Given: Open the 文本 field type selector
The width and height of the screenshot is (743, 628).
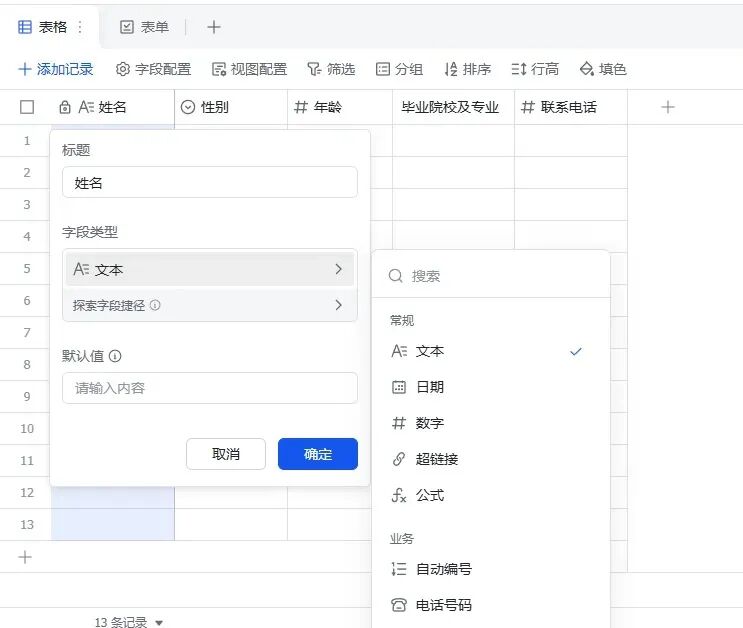Looking at the screenshot, I should coord(210,269).
